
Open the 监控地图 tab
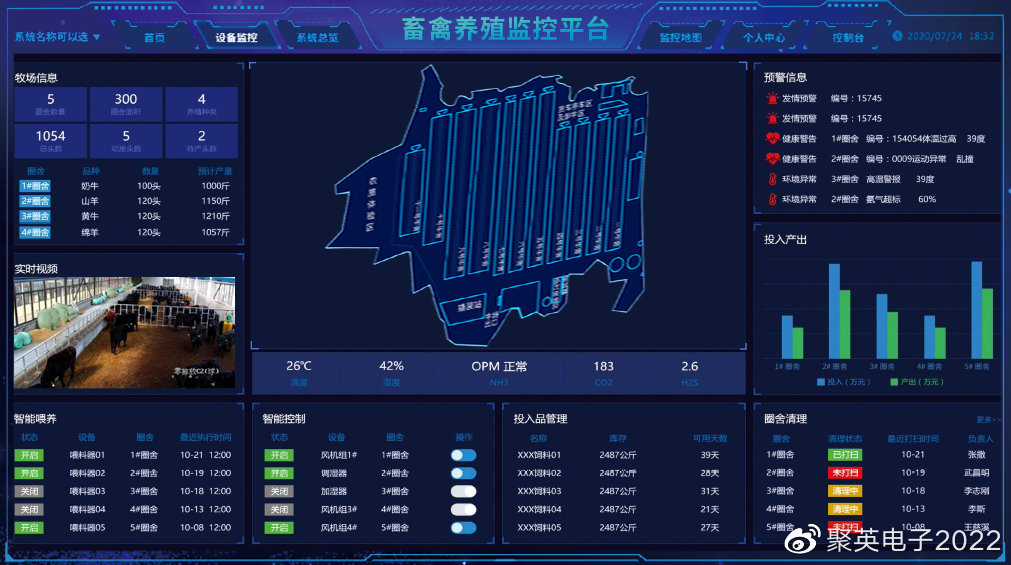click(x=680, y=37)
